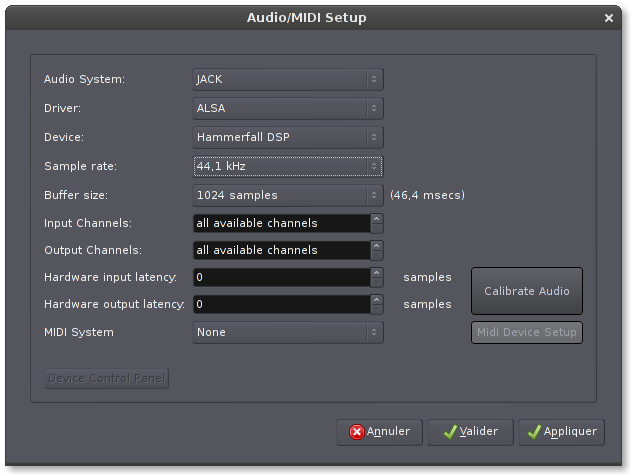Click the Hardware output latency stepper
This screenshot has width=631, height=475.
(x=377, y=304)
